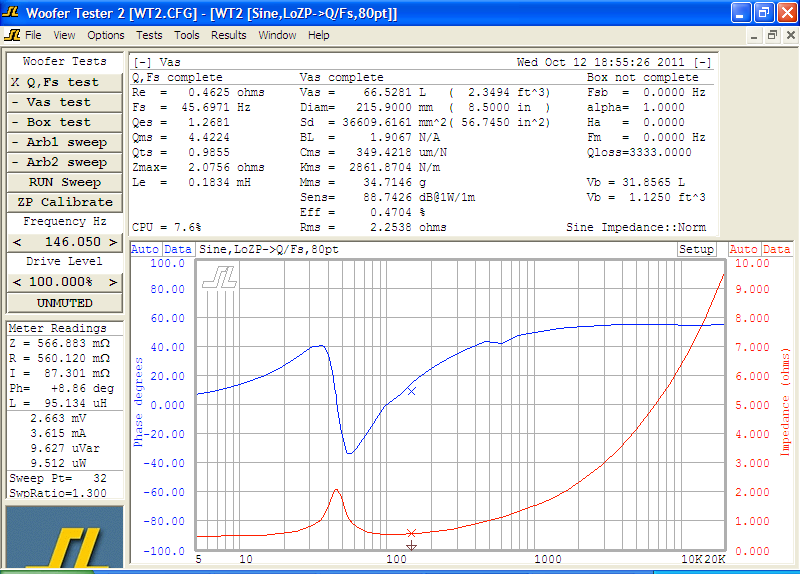Close the inner WT2 document window

(791, 35)
